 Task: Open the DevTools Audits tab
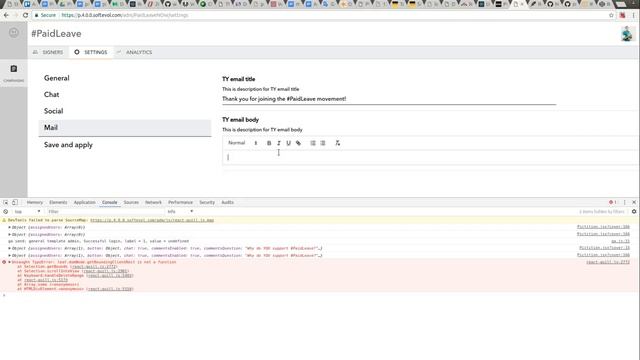pos(227,202)
